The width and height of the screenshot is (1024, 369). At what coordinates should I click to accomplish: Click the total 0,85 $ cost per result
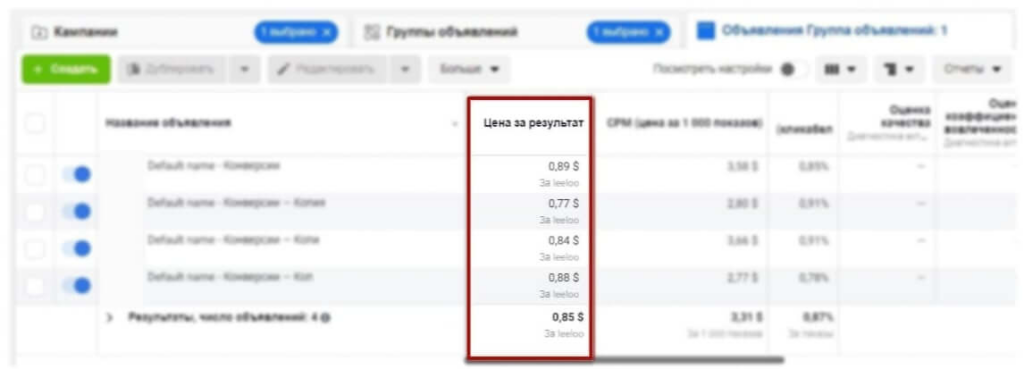[568, 318]
